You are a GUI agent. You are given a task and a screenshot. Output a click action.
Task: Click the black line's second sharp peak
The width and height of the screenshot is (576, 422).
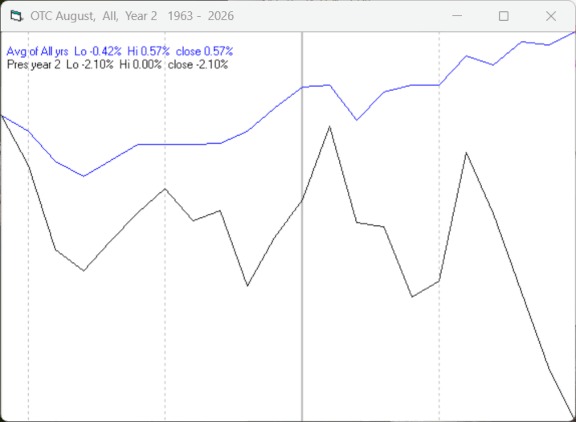click(x=466, y=152)
